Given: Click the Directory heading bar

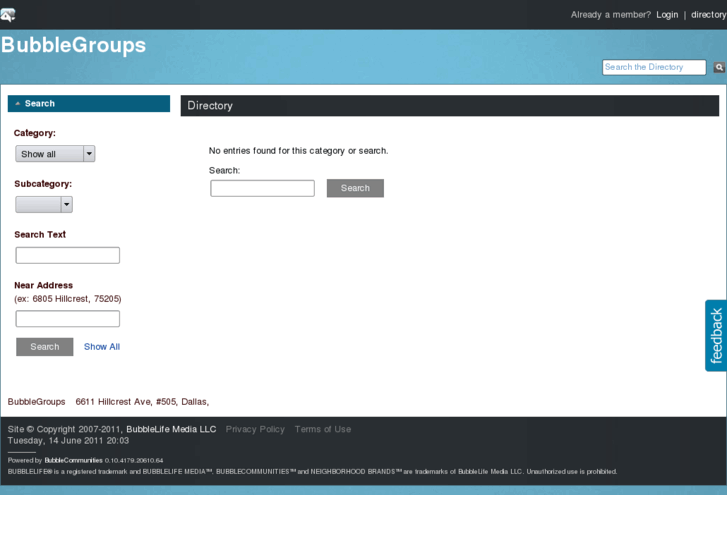Looking at the screenshot, I should pyautogui.click(x=450, y=106).
